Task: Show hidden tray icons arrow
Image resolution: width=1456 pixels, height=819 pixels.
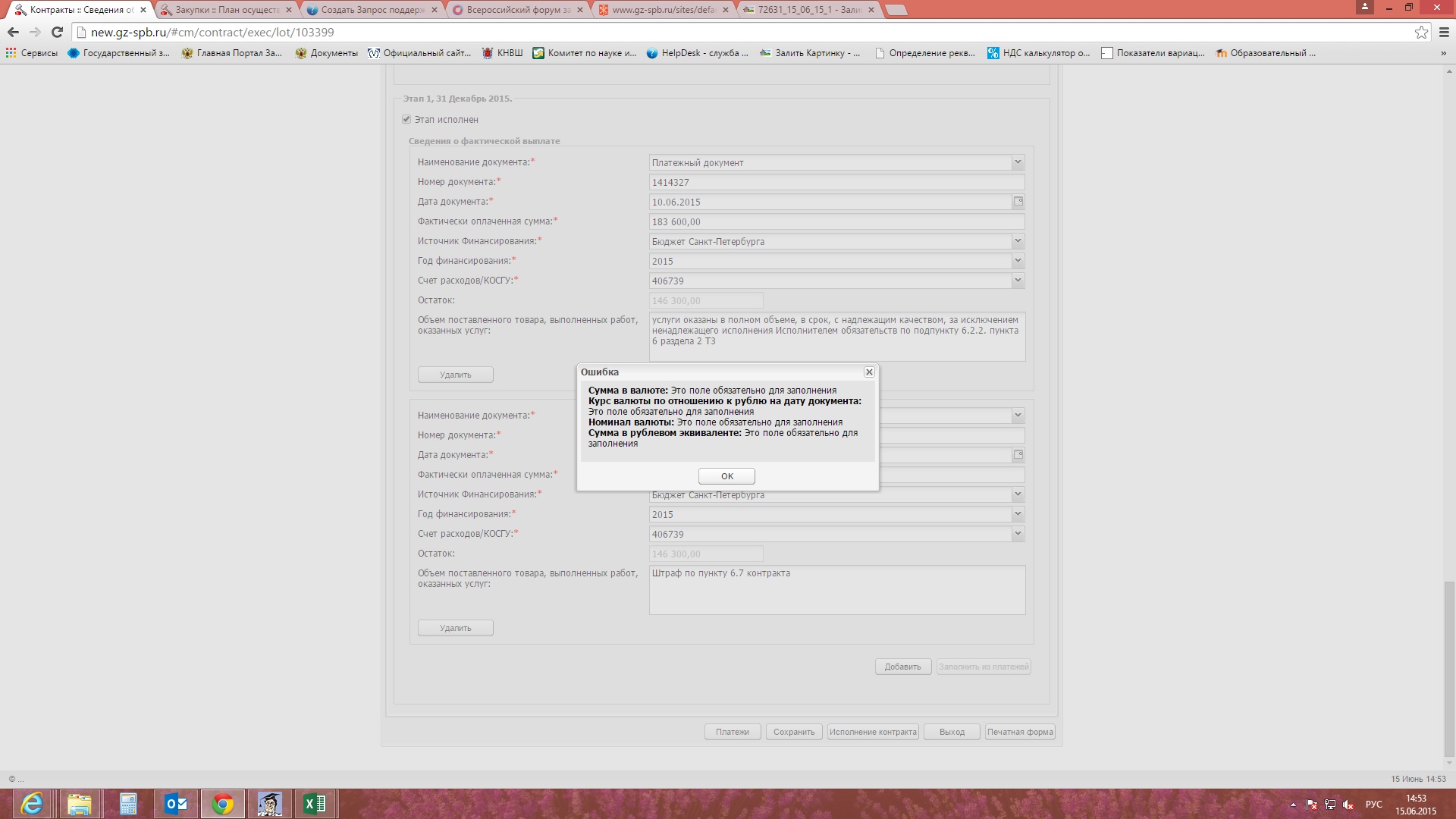Action: 1293,805
